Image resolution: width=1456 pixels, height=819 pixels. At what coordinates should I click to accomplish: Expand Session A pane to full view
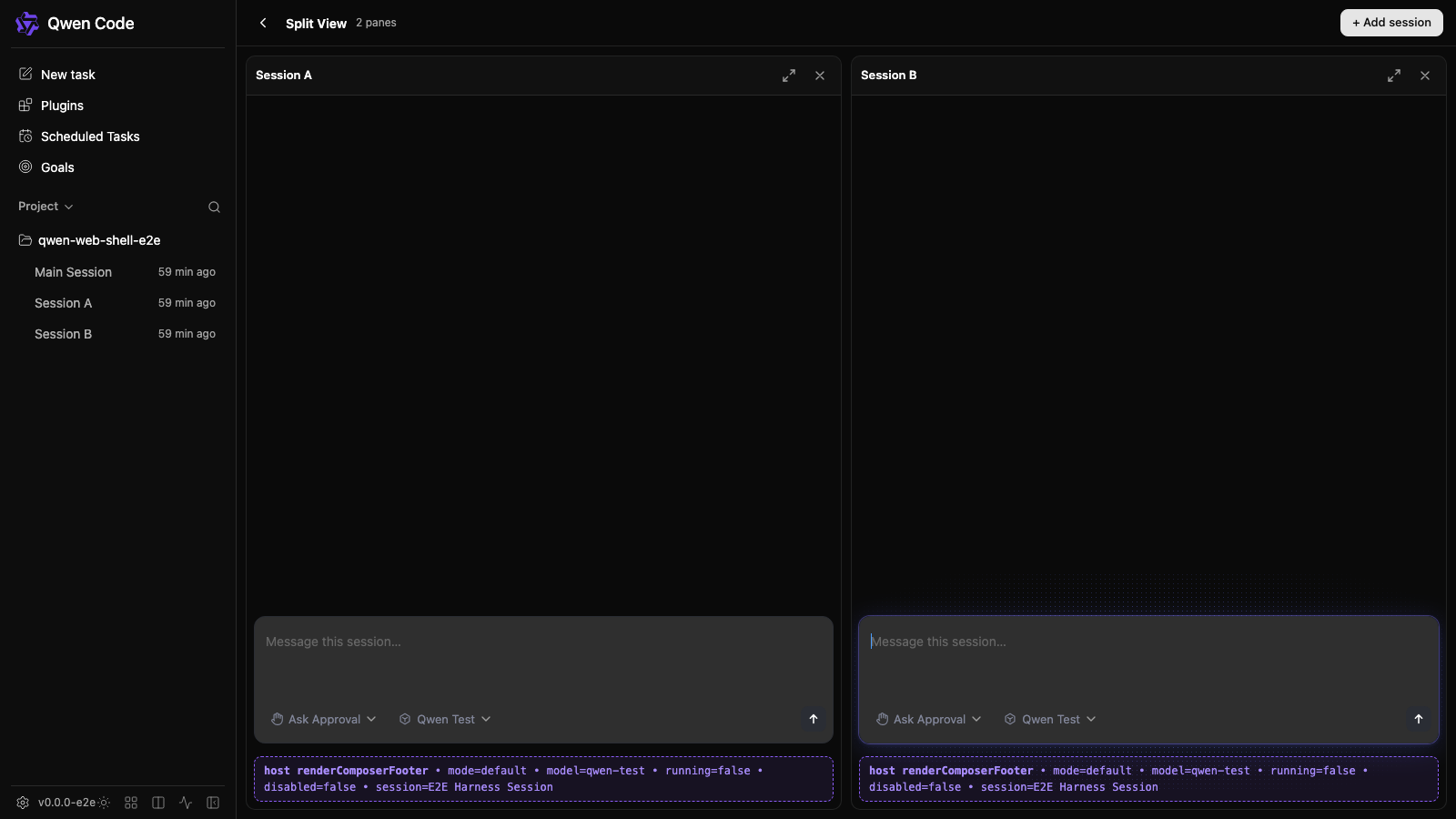point(789,76)
